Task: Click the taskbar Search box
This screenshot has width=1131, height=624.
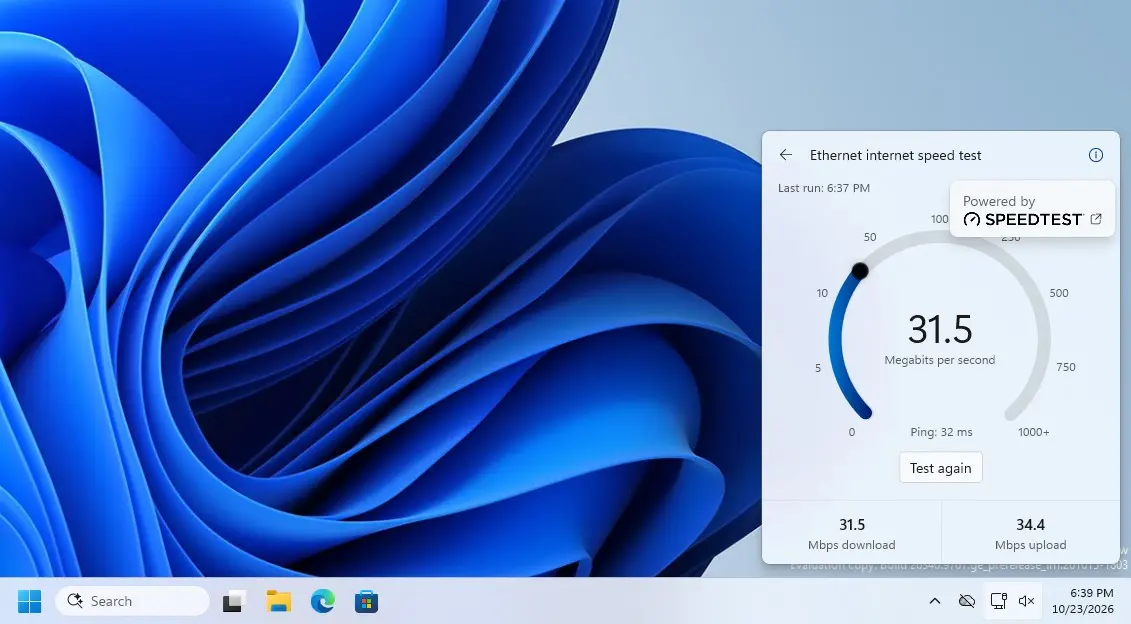Action: (132, 601)
